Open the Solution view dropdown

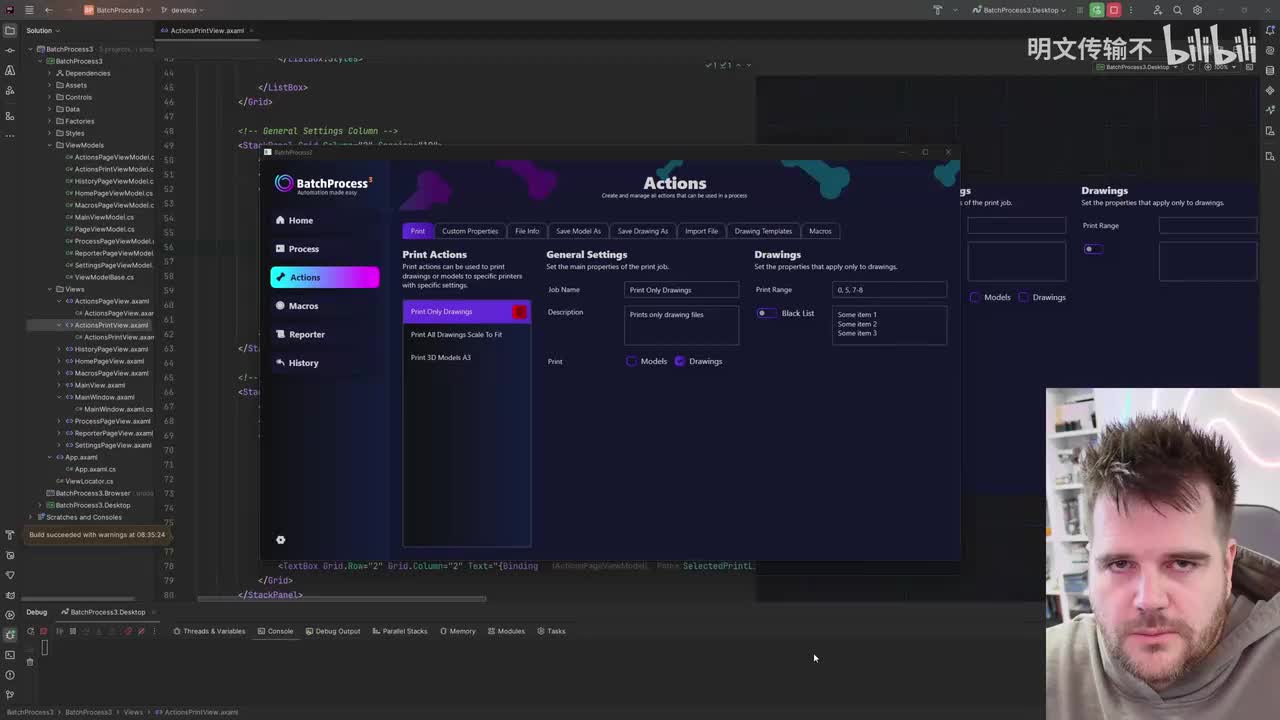point(42,30)
